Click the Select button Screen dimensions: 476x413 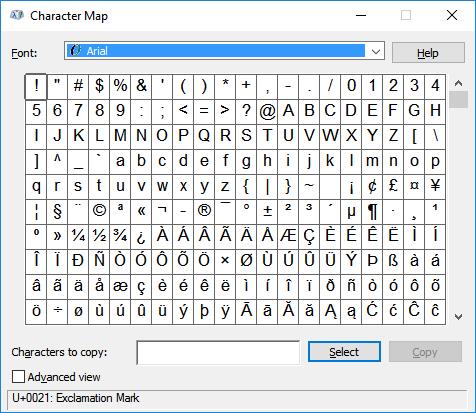[x=344, y=352]
